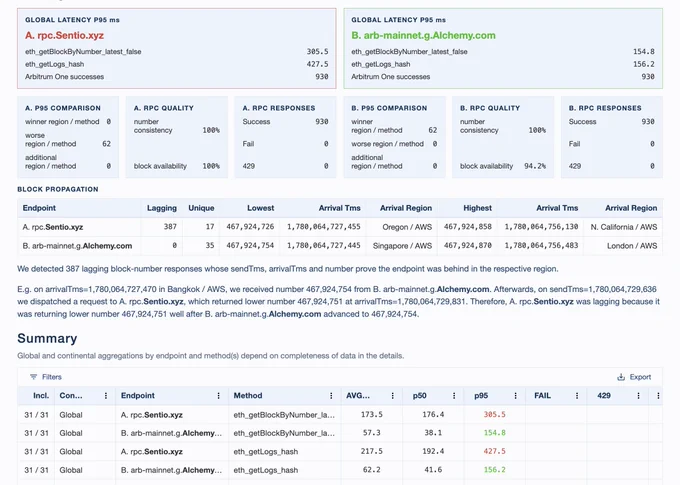680x485 pixels.
Task: Click the B. RPC RESPONSES card title
Action: pyautogui.click(x=605, y=108)
